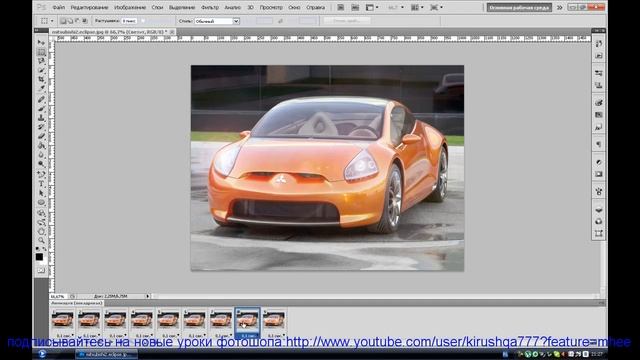
Task: Select the Quick Selection tool
Action: tap(41, 70)
